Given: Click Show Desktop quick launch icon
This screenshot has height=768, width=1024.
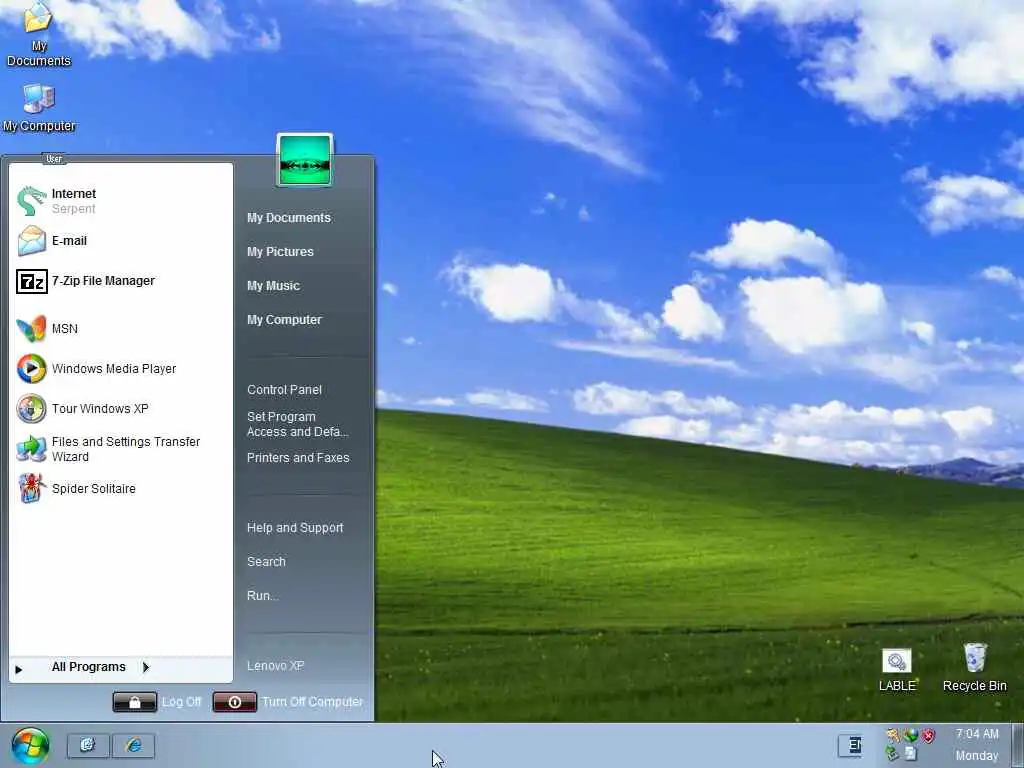Looking at the screenshot, I should [88, 745].
